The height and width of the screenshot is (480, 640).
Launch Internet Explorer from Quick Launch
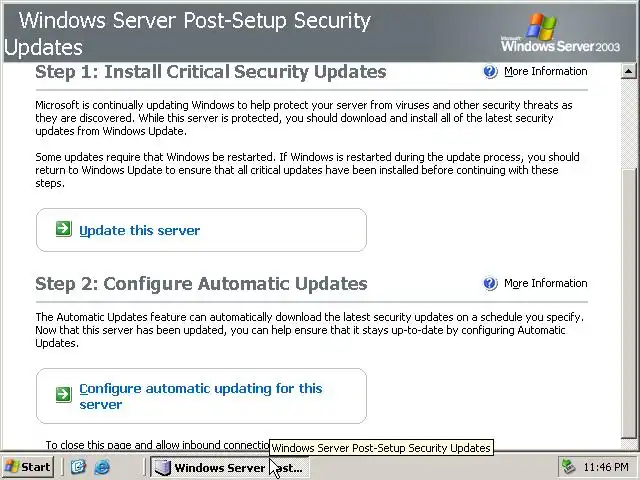pos(101,467)
